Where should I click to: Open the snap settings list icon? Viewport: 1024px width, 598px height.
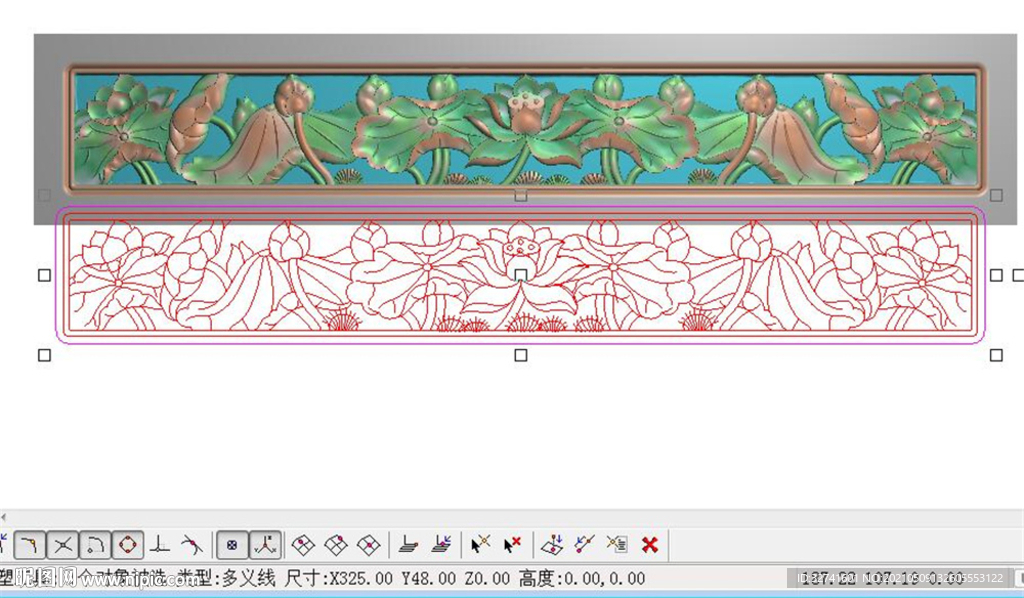coord(617,544)
